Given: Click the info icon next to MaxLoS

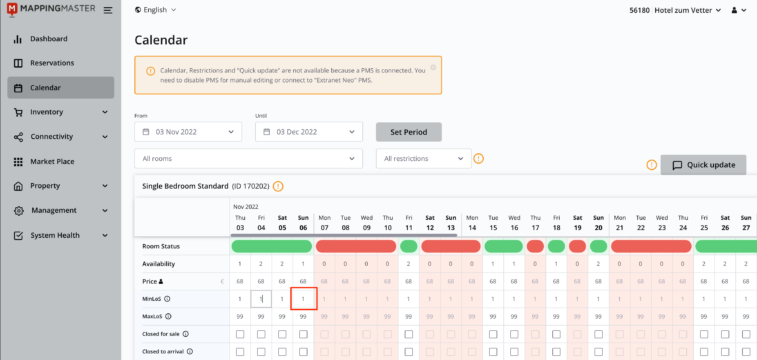Looking at the screenshot, I should click(x=168, y=317).
